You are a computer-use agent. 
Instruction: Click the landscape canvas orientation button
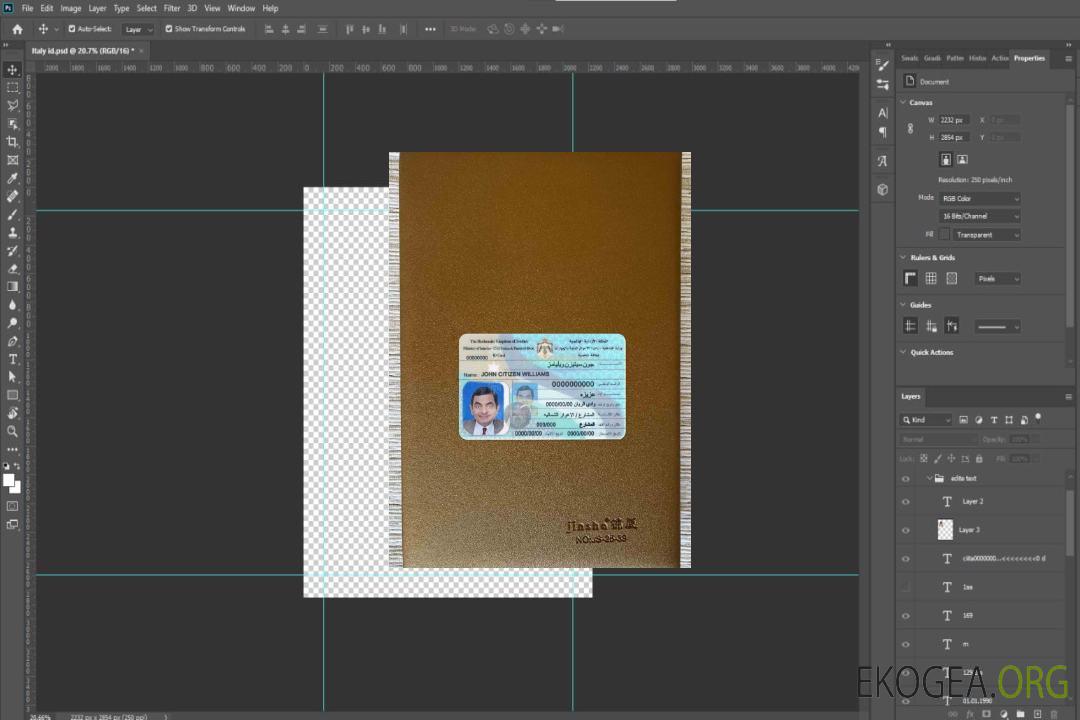962,159
